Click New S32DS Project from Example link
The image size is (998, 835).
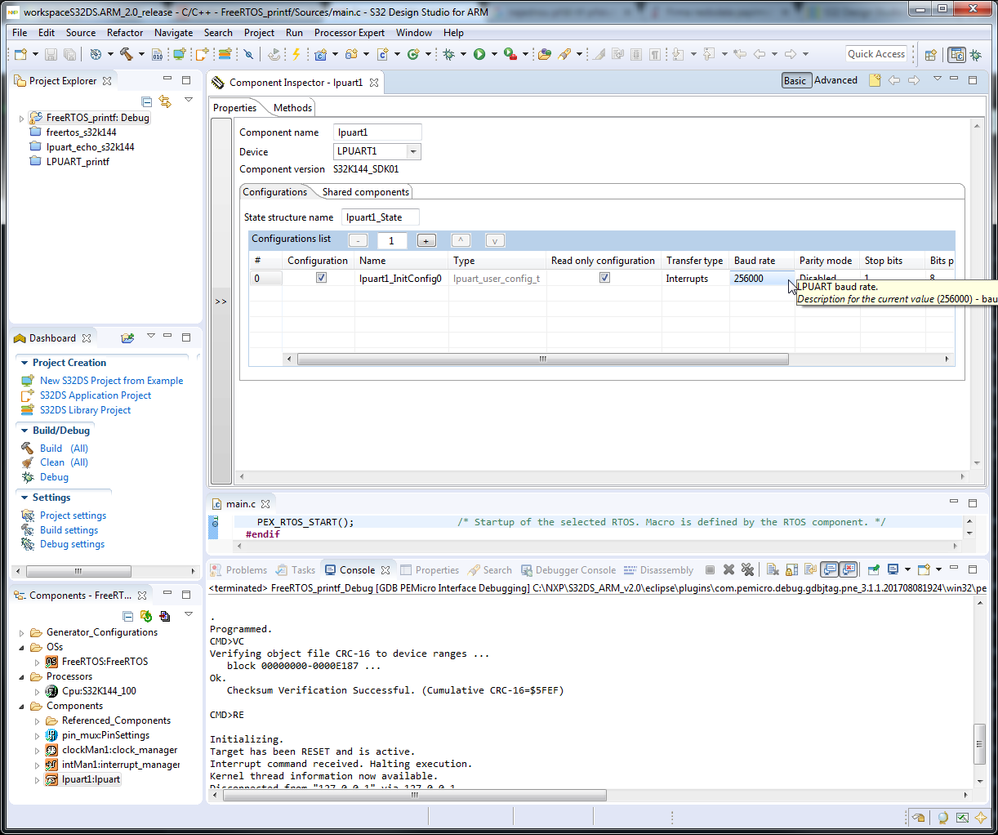click(111, 381)
